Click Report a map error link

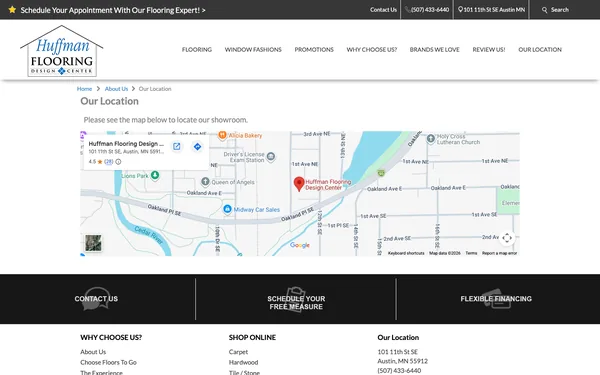[499, 253]
